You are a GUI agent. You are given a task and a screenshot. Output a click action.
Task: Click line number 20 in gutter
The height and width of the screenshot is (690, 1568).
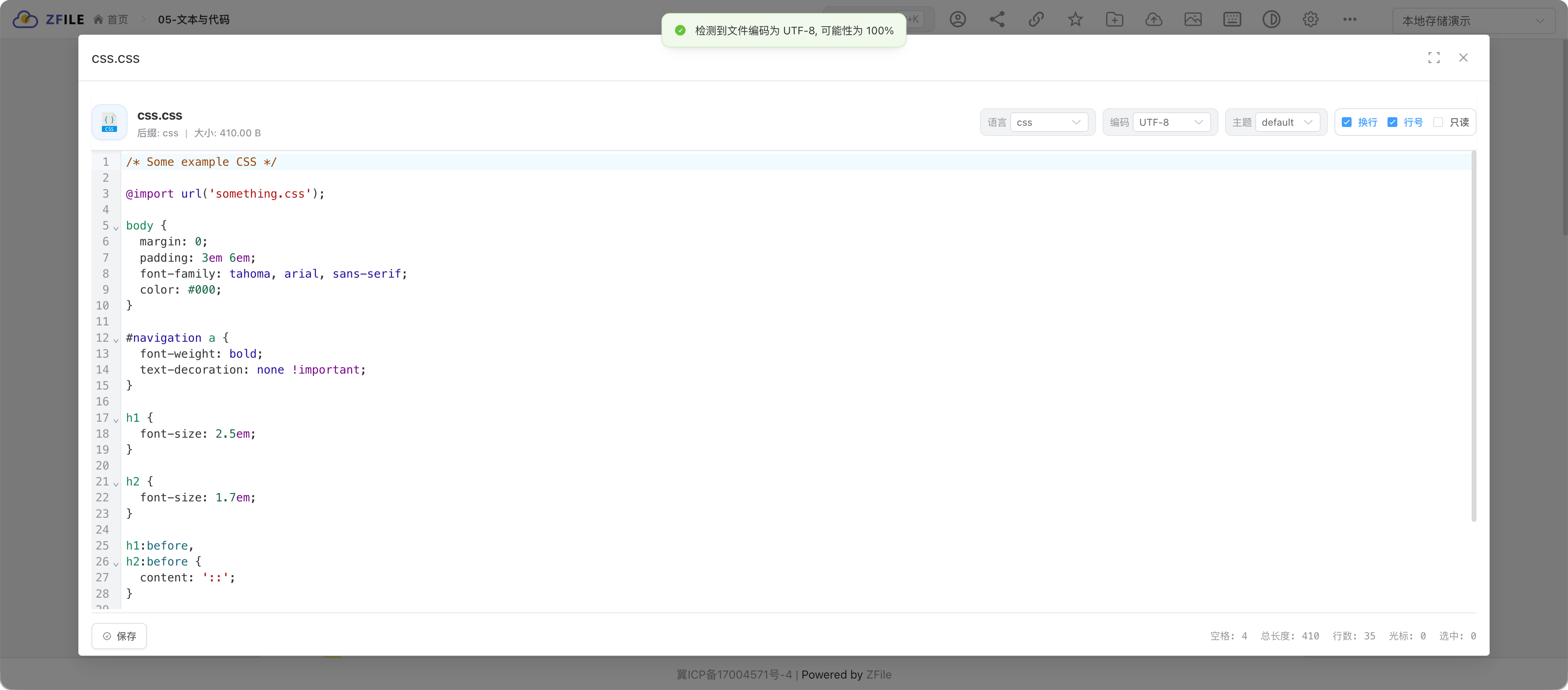coord(102,465)
